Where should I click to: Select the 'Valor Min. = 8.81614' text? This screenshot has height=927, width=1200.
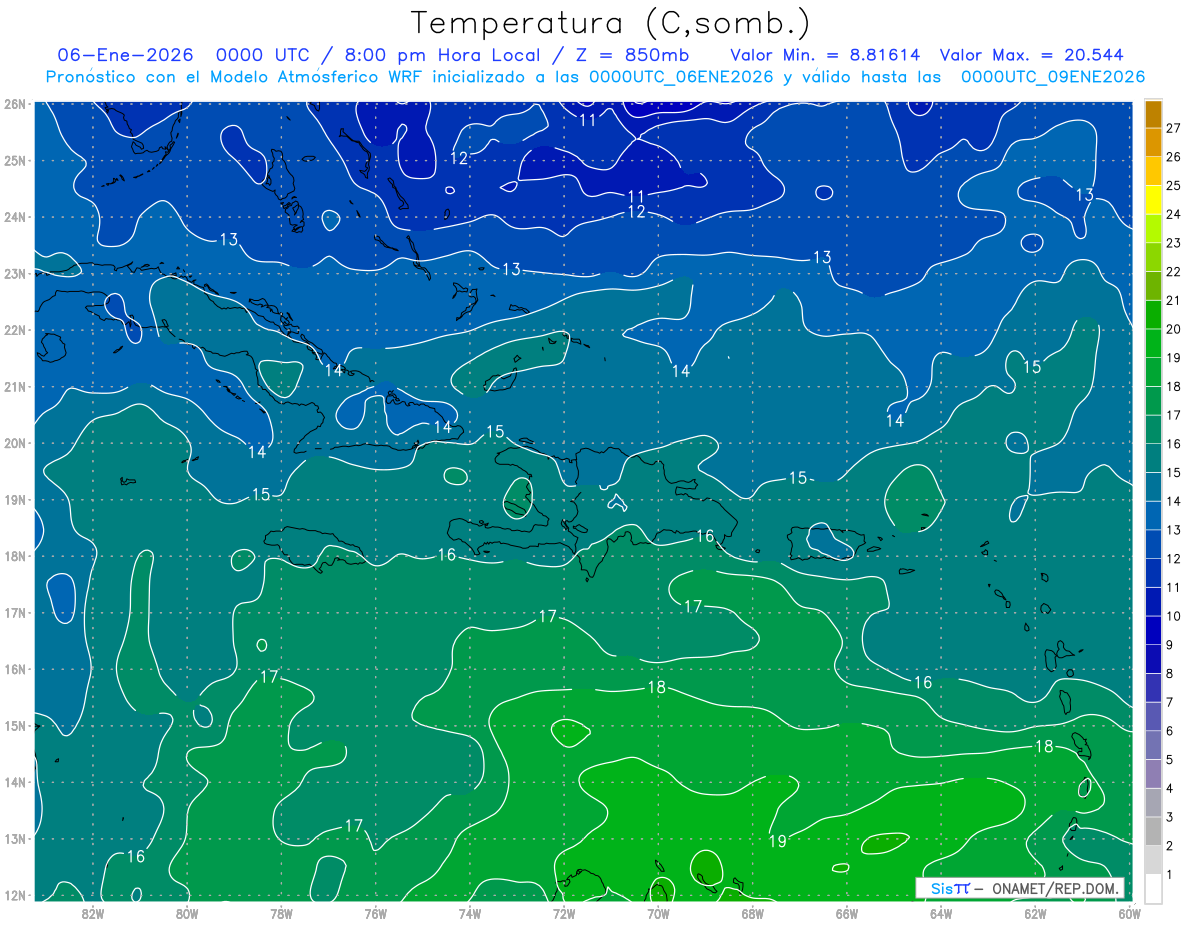point(825,55)
